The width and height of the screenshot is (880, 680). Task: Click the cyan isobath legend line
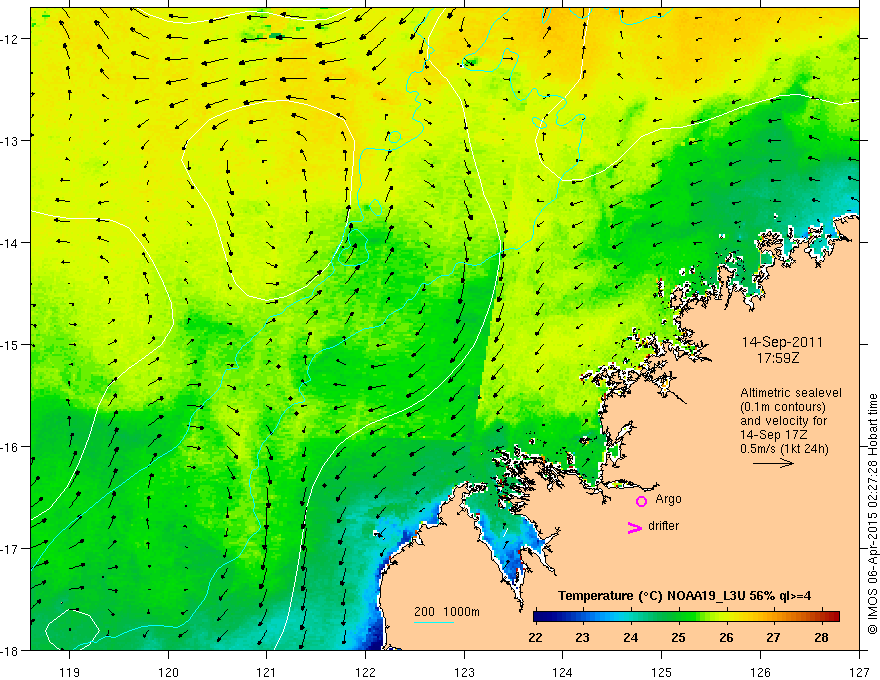pyautogui.click(x=434, y=622)
